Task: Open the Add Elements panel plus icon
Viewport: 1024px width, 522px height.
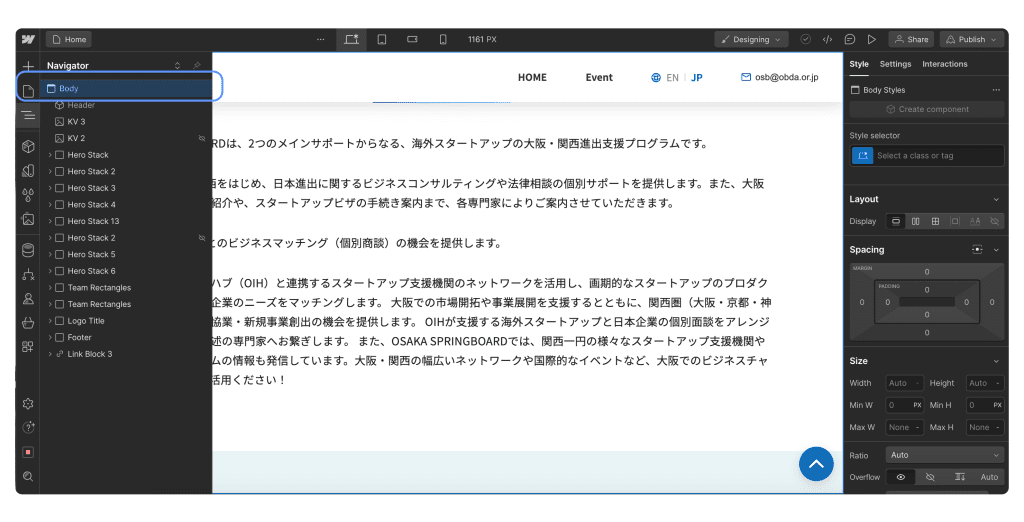Action: pos(28,65)
